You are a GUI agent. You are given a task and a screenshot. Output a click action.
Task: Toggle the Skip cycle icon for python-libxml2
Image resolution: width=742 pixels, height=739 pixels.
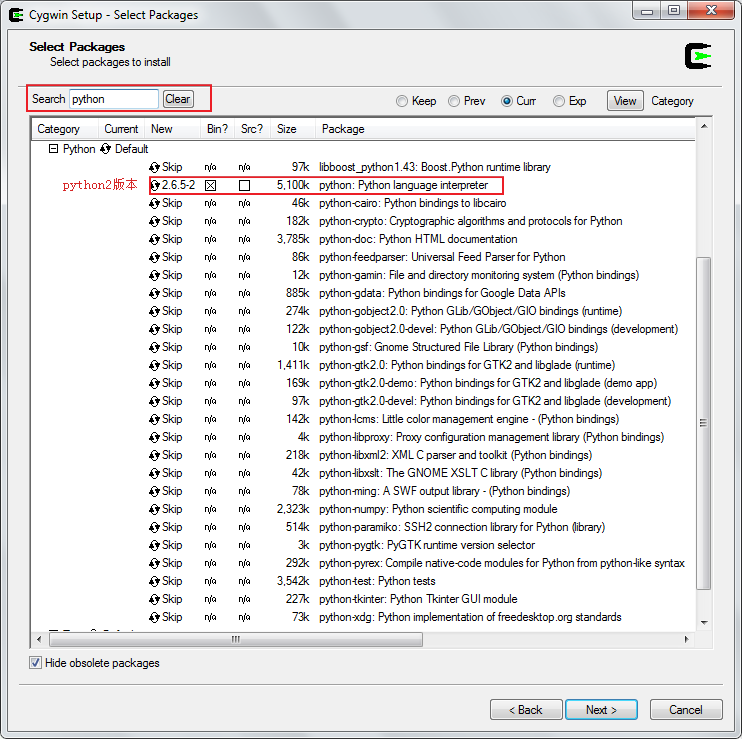154,455
